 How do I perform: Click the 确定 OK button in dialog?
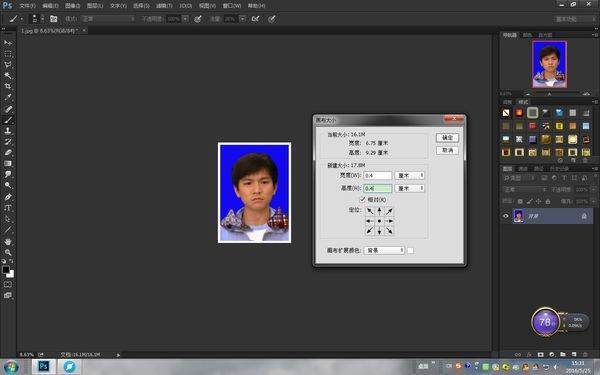pyautogui.click(x=447, y=137)
